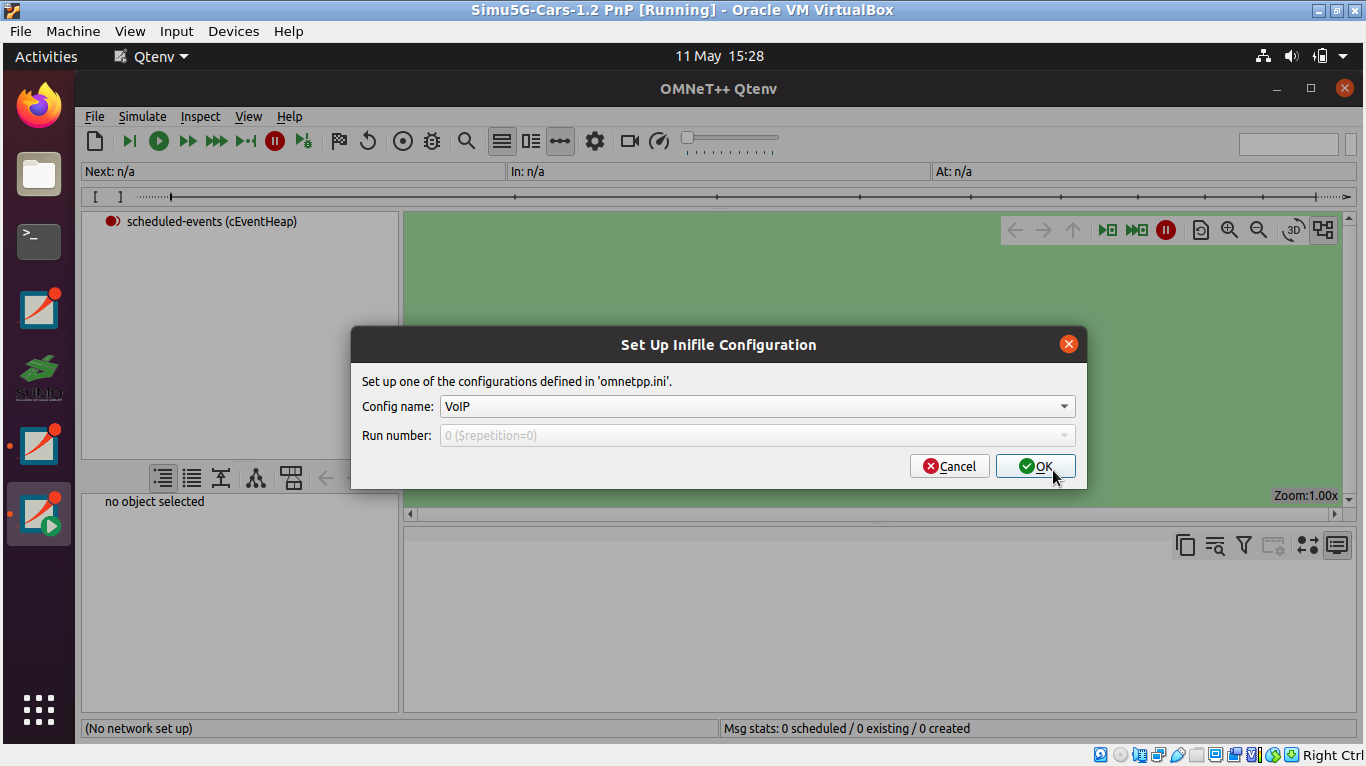Toggle the timeline display button
Screen dimensions: 1366x766
pos(560,141)
